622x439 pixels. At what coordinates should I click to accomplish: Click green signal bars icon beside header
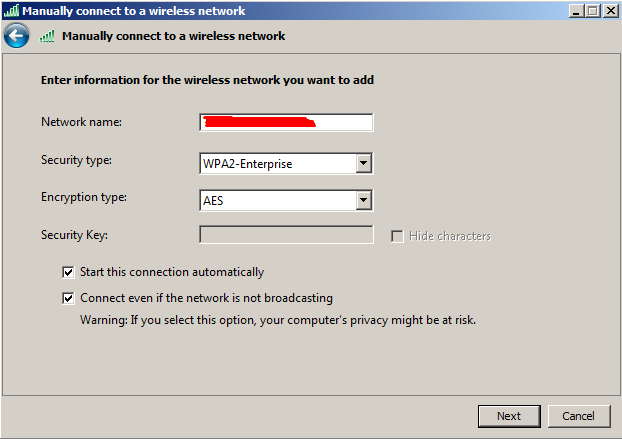click(47, 36)
